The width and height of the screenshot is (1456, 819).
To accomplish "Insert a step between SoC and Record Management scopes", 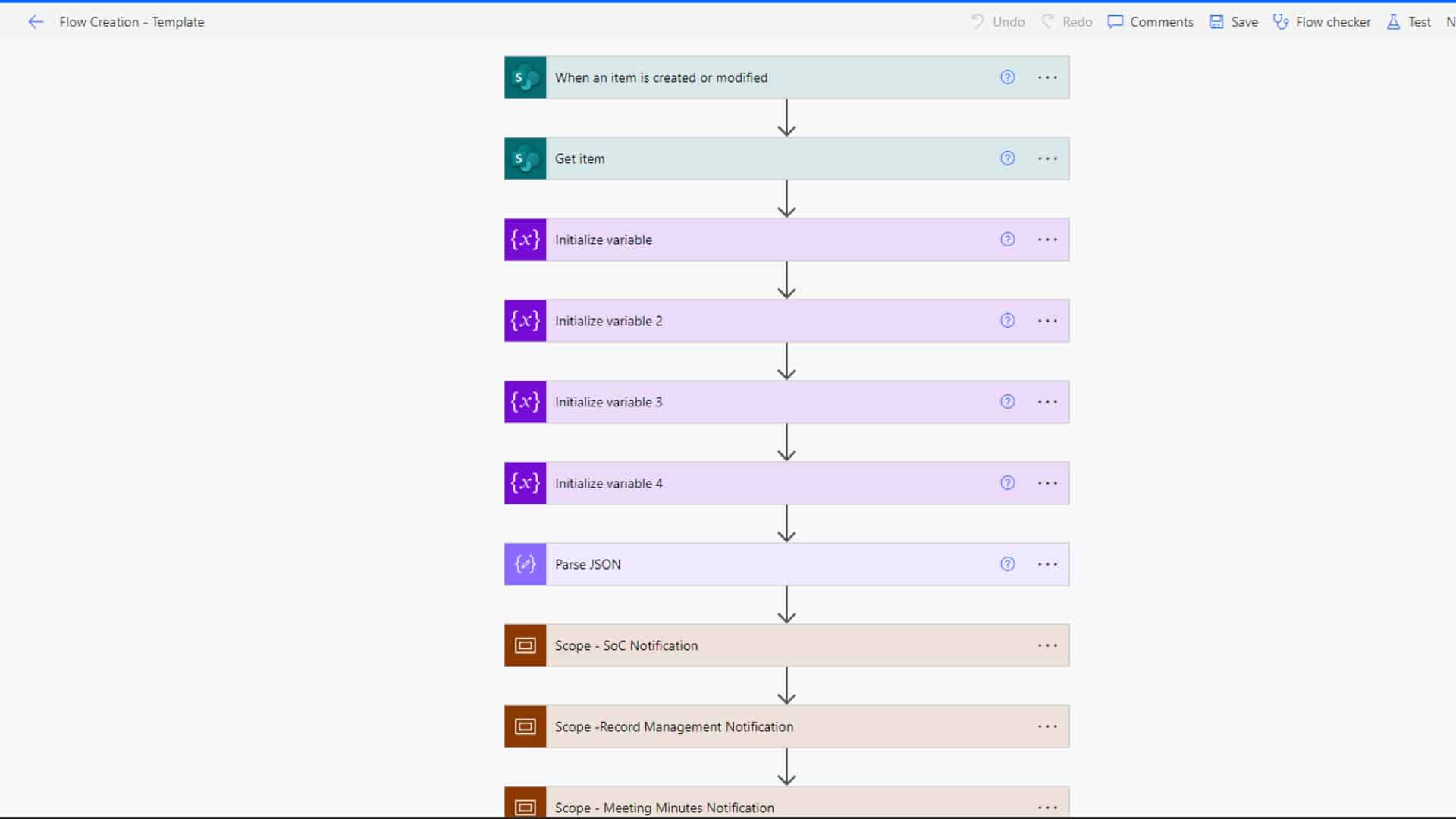I will tap(786, 686).
